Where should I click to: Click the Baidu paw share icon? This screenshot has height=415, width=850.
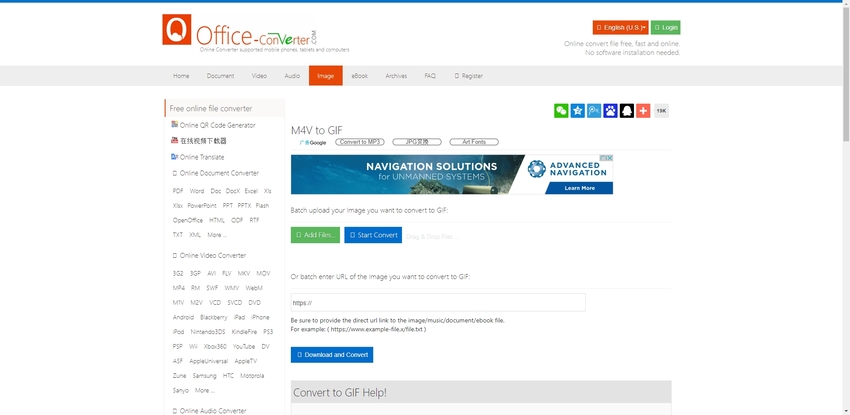(610, 111)
